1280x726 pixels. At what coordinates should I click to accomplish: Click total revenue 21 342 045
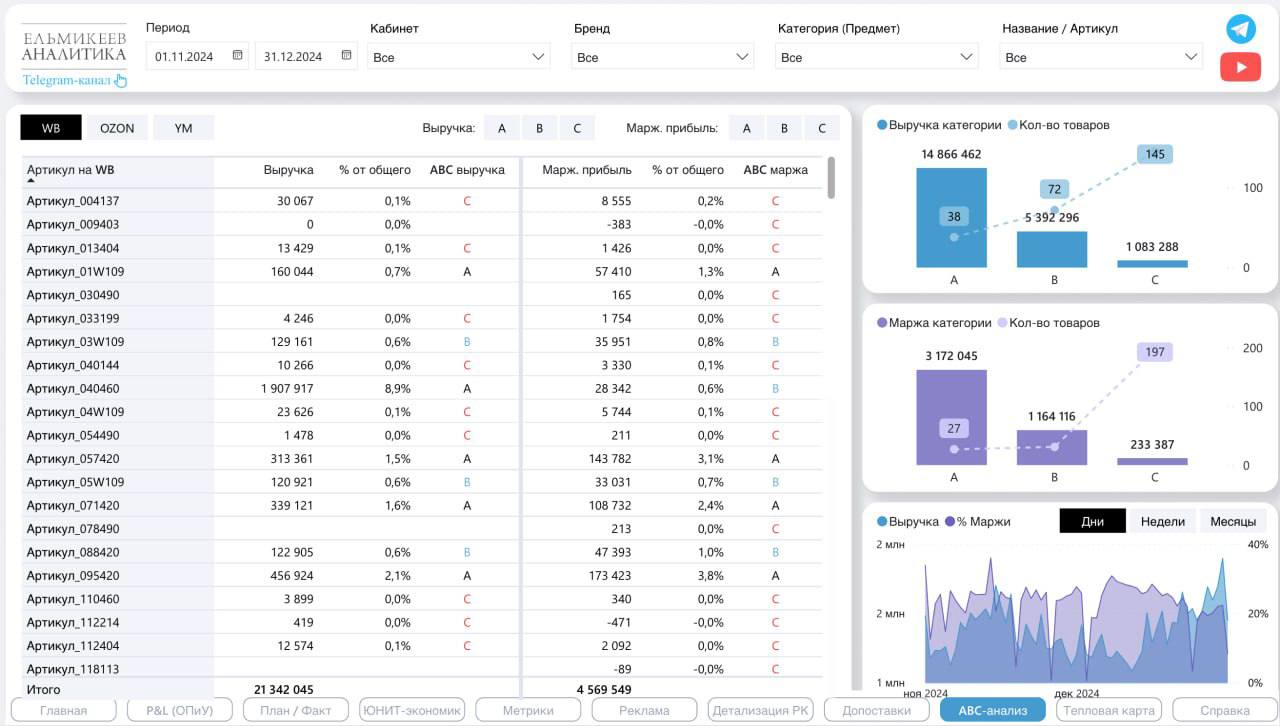(284, 689)
